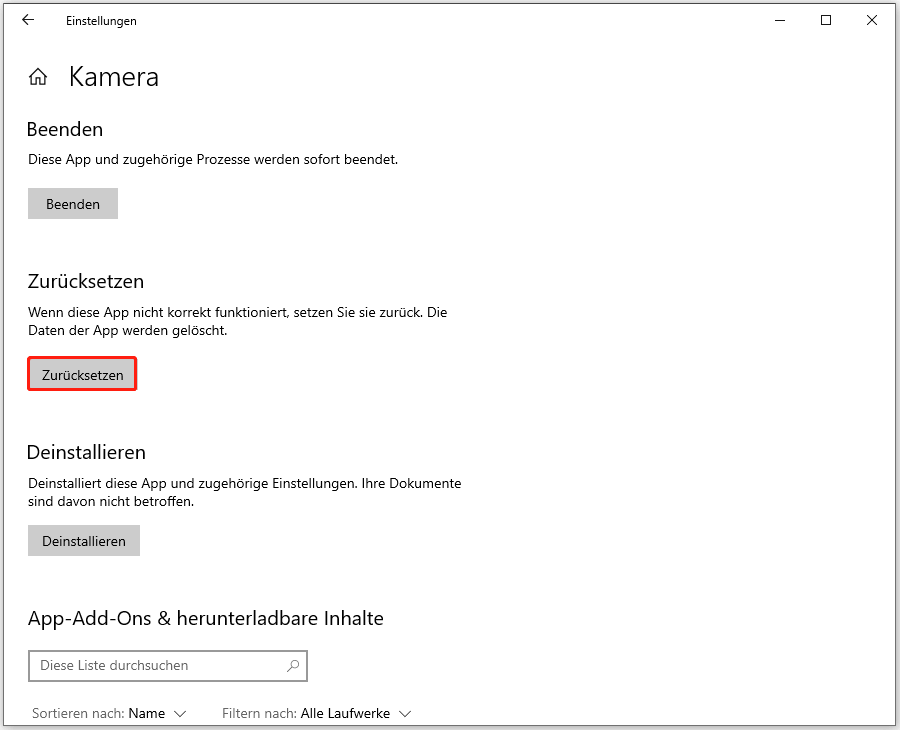Viewport: 900px width, 730px height.
Task: Open the 'Sortieren nach: Name' dropdown
Action: click(x=109, y=713)
